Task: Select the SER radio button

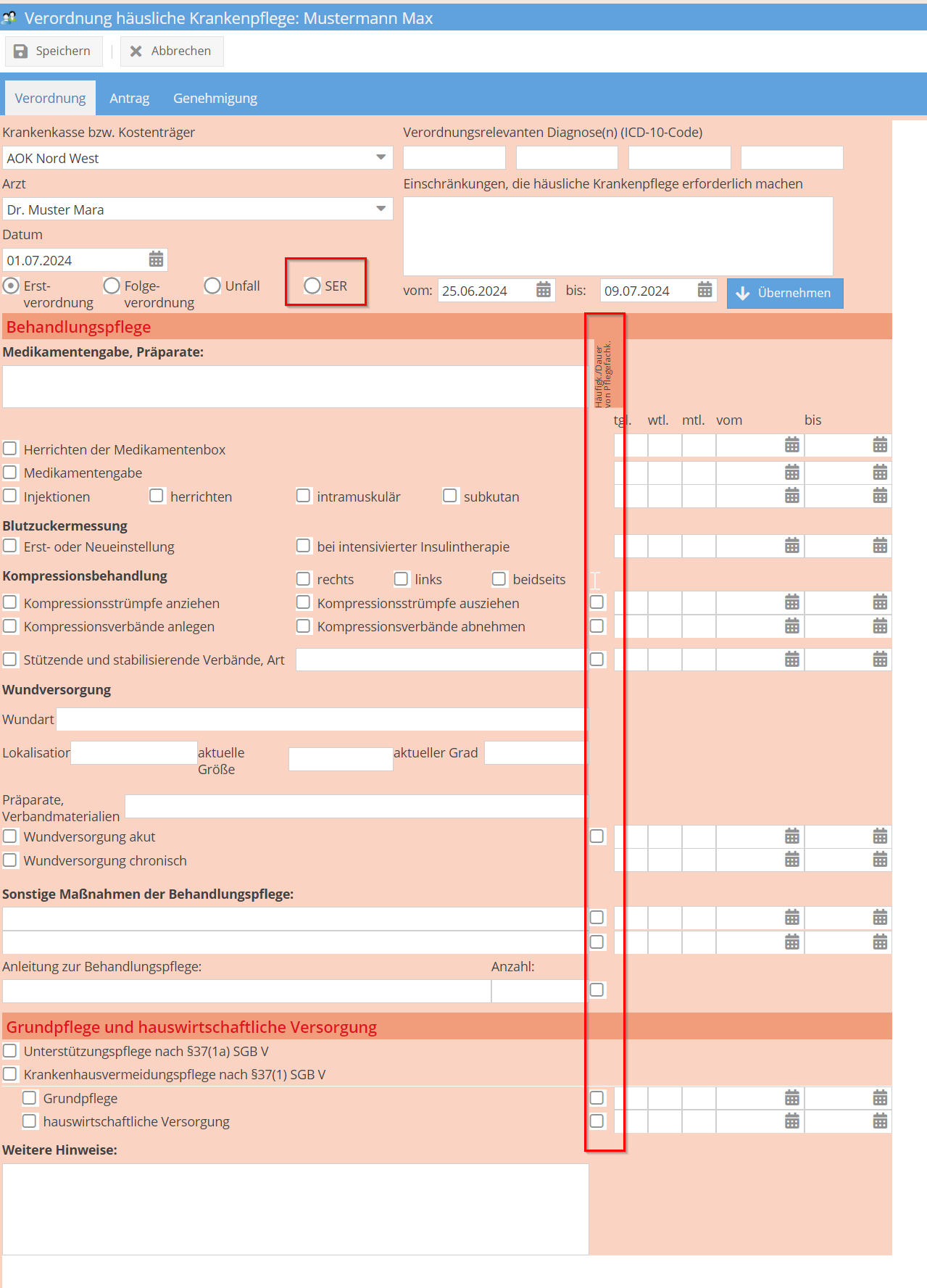Action: 312,286
